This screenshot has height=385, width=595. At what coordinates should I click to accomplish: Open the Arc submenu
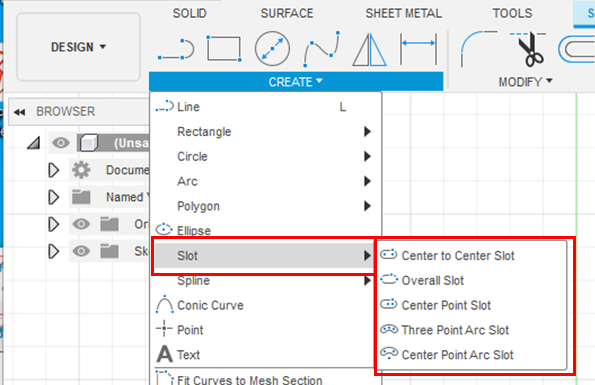click(x=266, y=181)
